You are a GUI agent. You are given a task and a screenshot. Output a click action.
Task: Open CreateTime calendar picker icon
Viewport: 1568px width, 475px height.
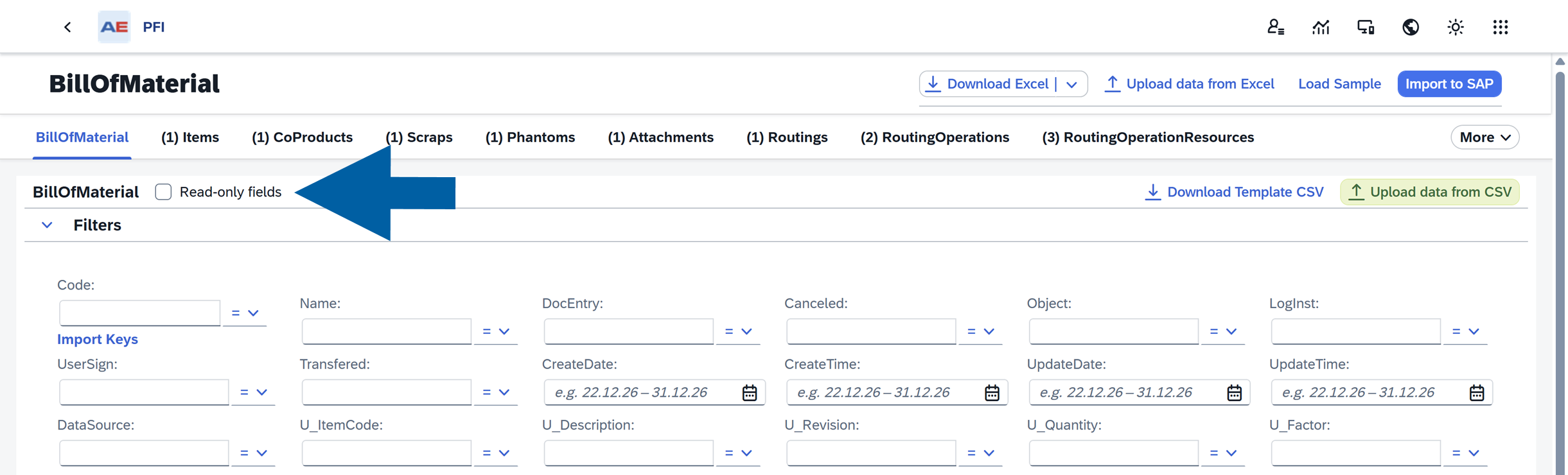(992, 392)
